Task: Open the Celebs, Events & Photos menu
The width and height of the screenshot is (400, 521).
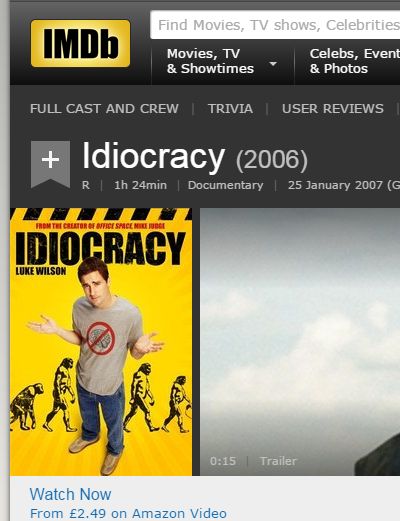Action: tap(354, 61)
